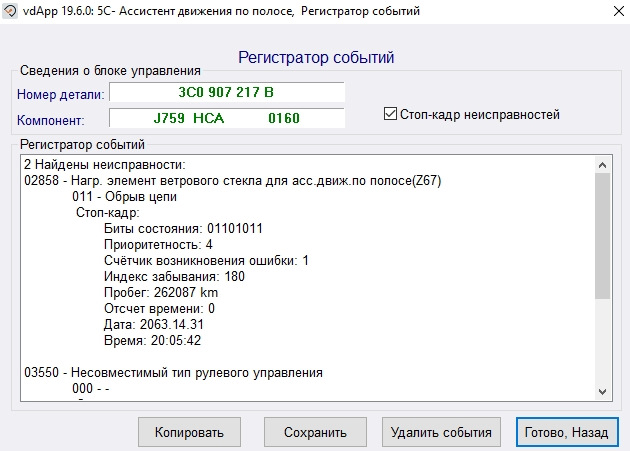Select 'Счётчик возникновения ошибки: 1' line
This screenshot has height=451, width=630.
click(207, 260)
